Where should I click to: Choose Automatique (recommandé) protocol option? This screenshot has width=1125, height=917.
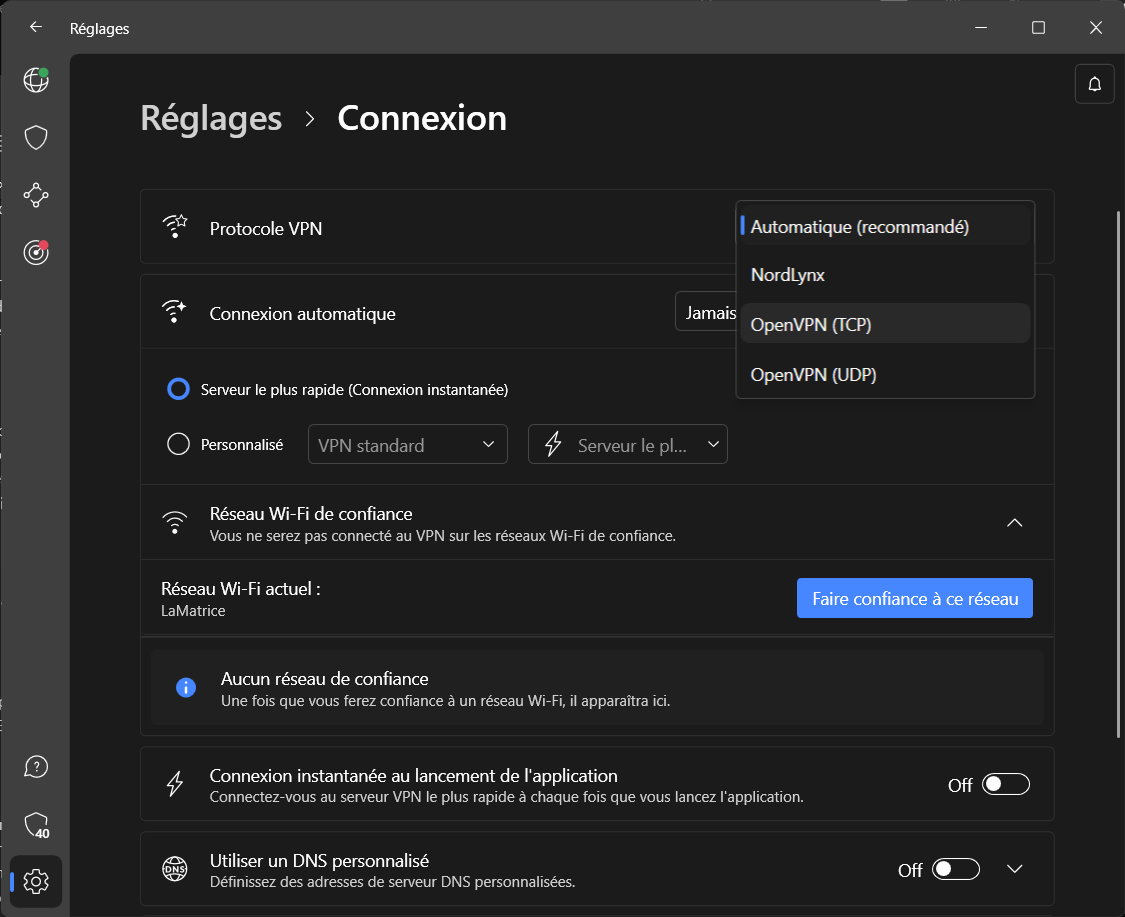coord(885,227)
